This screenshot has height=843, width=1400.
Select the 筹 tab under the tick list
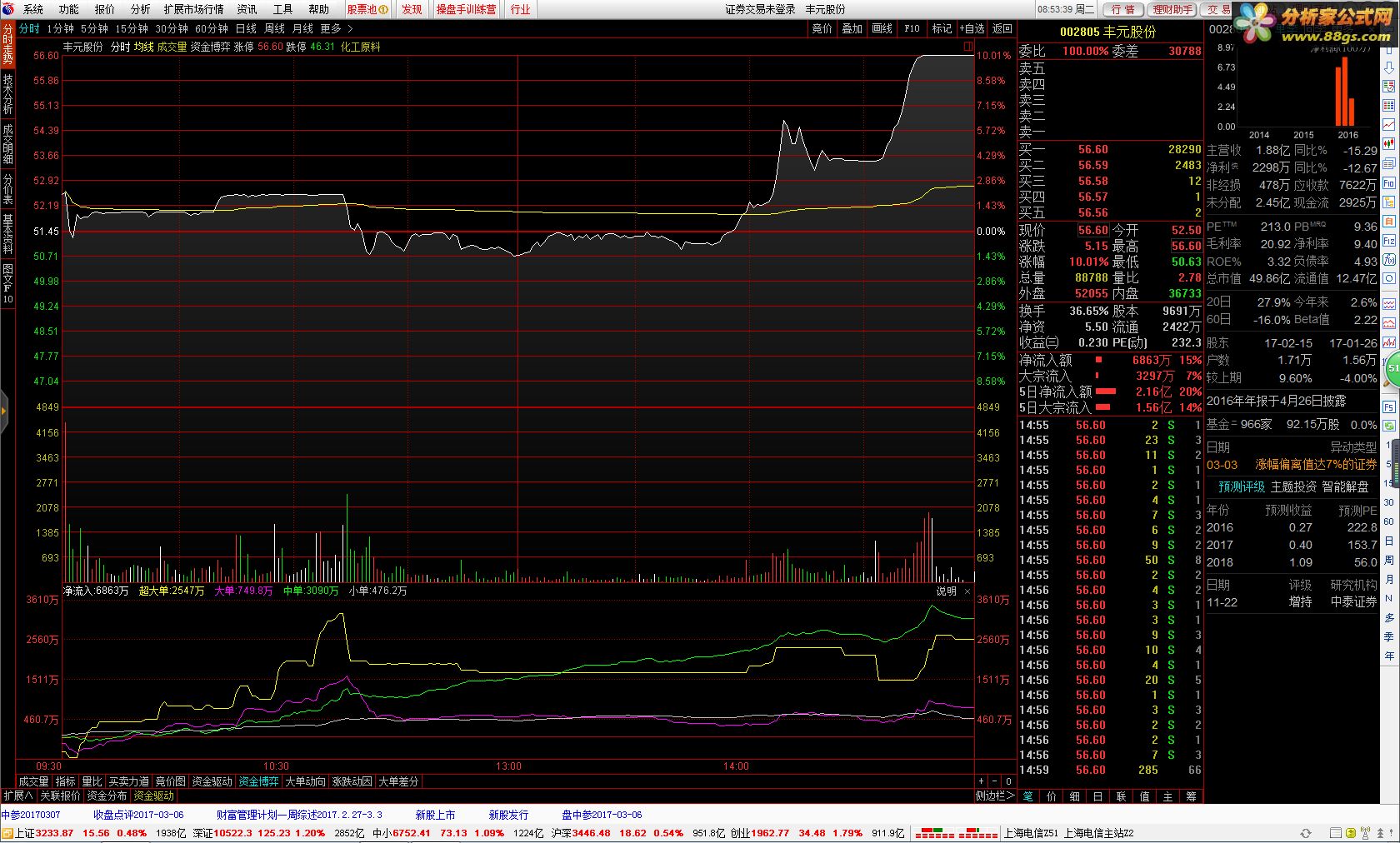pyautogui.click(x=1191, y=796)
